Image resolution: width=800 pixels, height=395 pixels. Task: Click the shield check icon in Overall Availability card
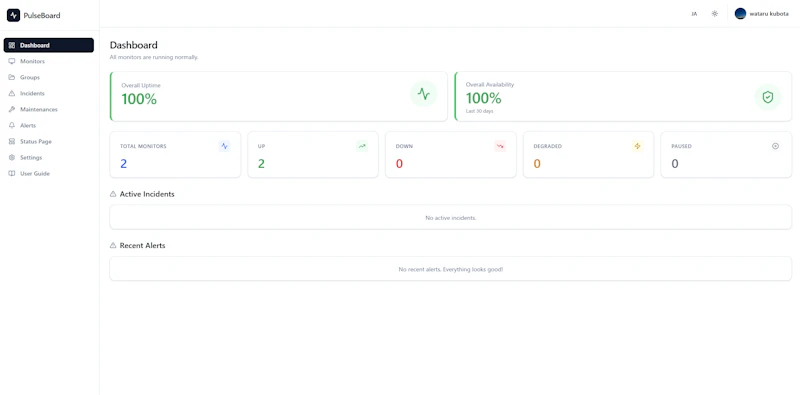[768, 97]
